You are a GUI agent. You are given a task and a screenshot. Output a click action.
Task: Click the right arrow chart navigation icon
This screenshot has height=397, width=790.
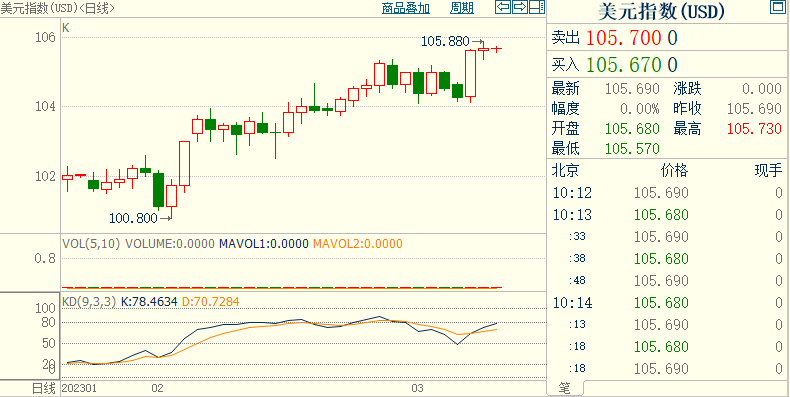(519, 7)
